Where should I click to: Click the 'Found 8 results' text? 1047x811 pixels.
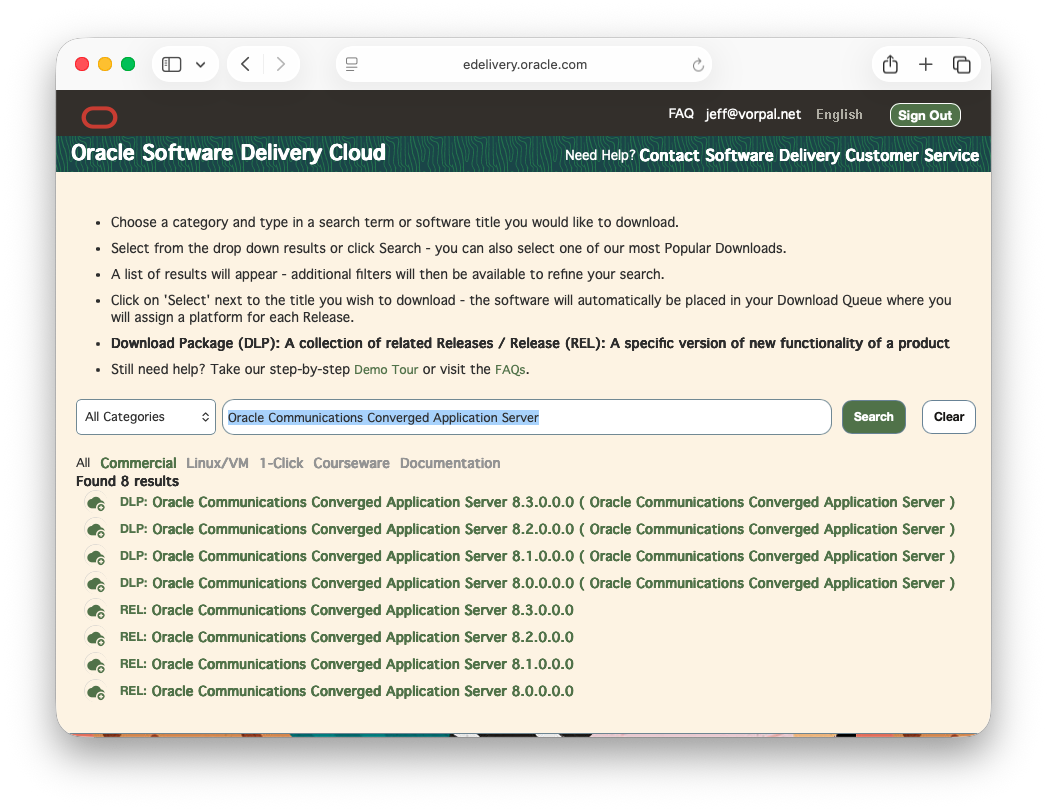click(x=128, y=481)
